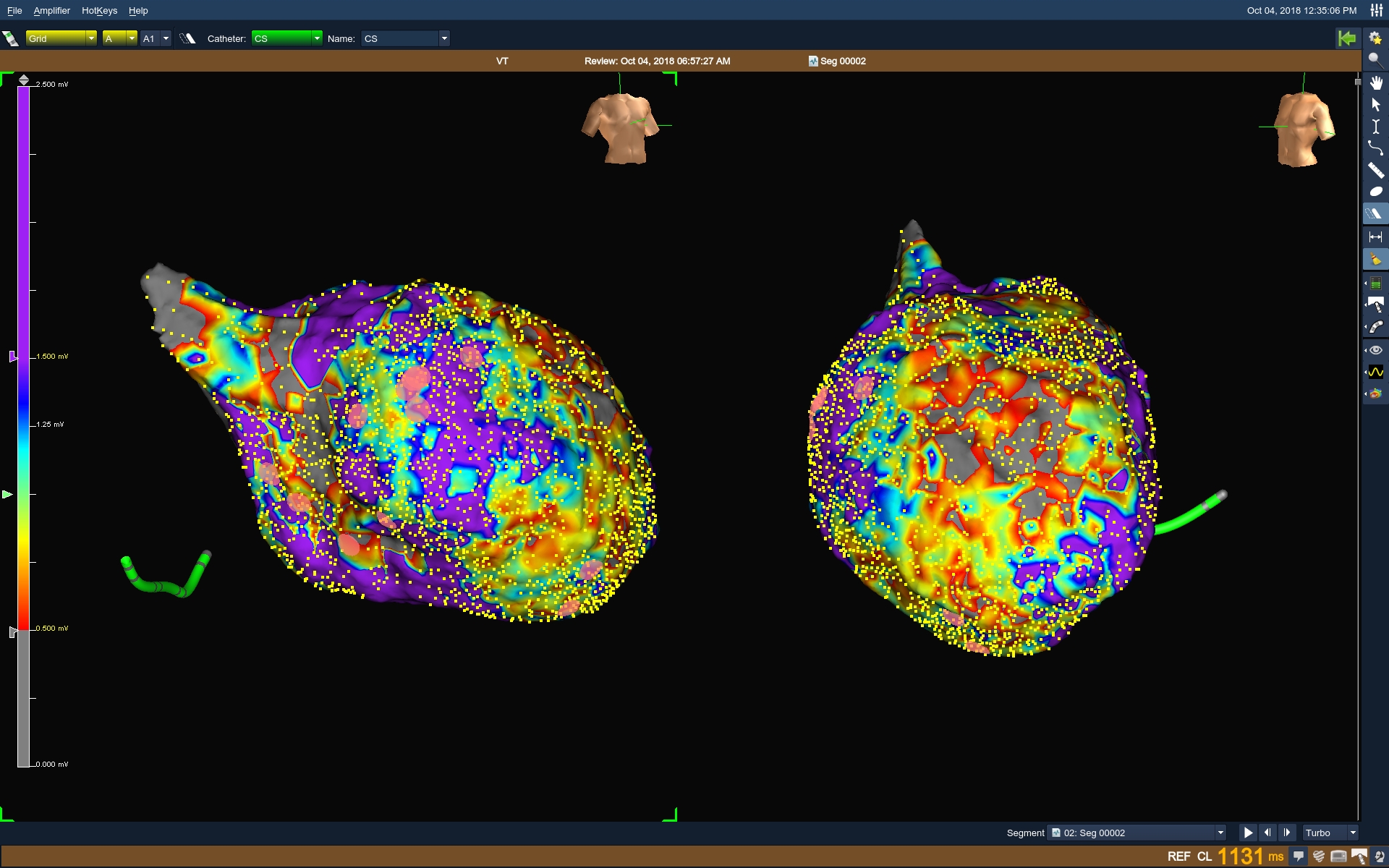The height and width of the screenshot is (868, 1389).
Task: Open the support headset icon
Action: pyautogui.click(x=1379, y=856)
